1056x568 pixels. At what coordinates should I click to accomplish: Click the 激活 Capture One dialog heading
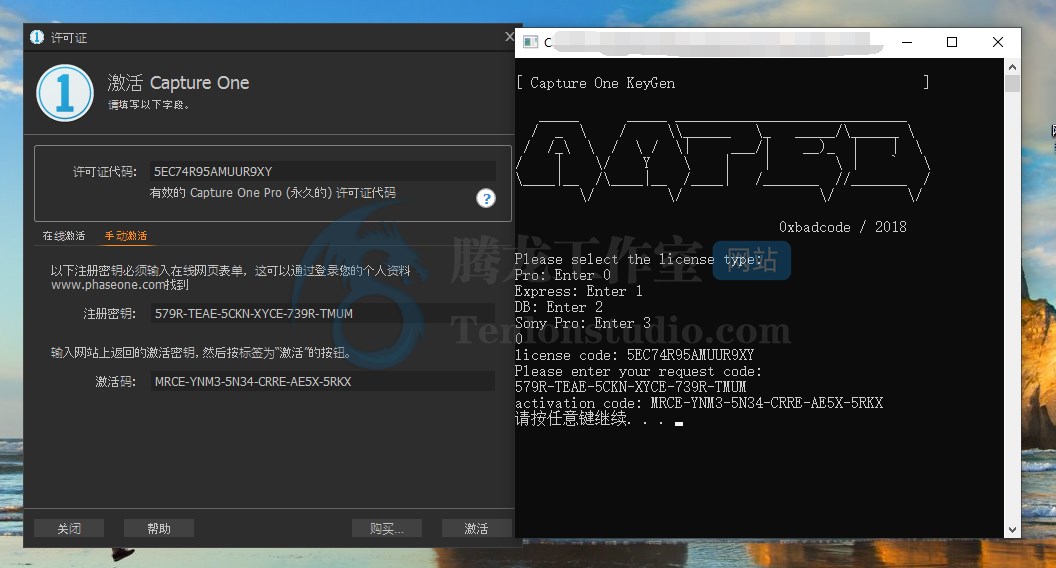pyautogui.click(x=178, y=83)
